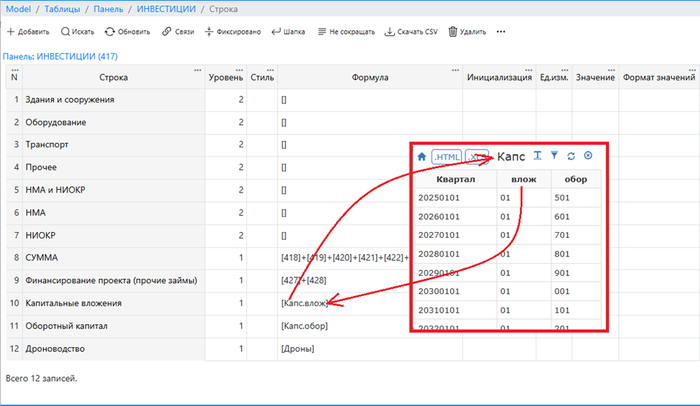Select the [Капс.обор] formula cell
This screenshot has width=700, height=406.
(x=306, y=326)
